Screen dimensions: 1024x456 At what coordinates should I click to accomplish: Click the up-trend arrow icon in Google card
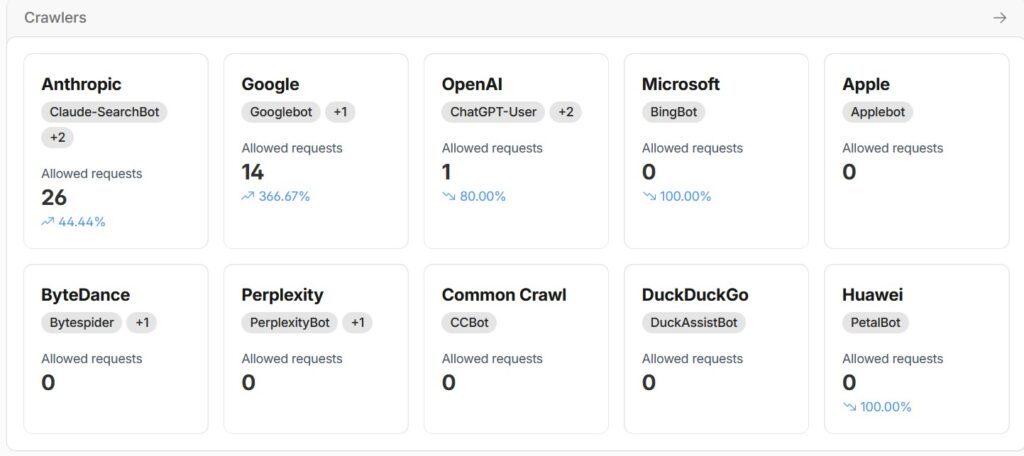(x=248, y=196)
